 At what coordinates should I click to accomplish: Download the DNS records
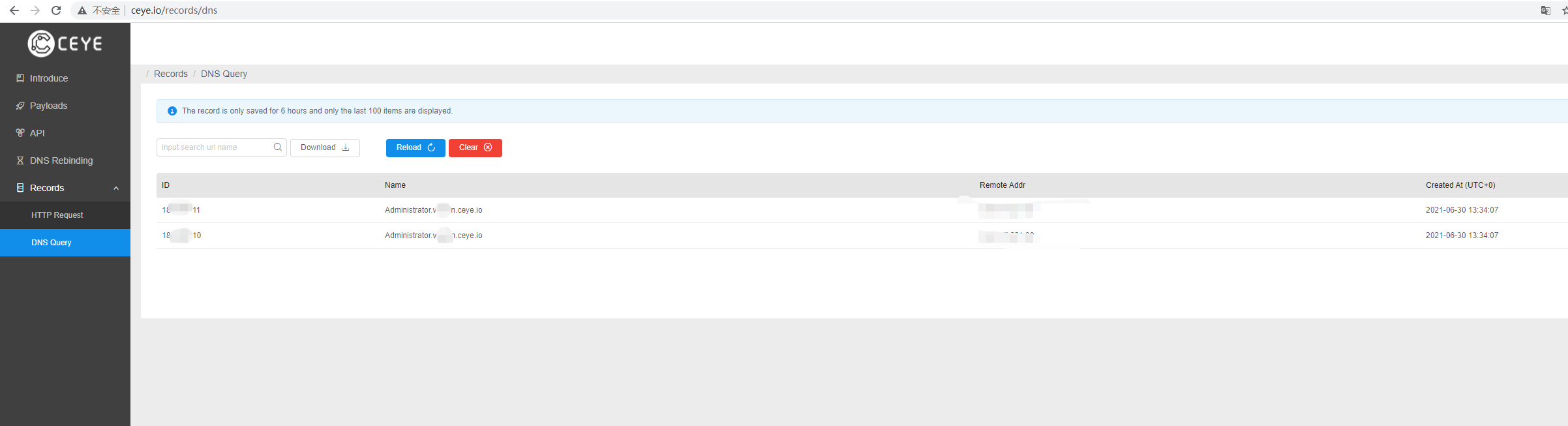tap(325, 148)
